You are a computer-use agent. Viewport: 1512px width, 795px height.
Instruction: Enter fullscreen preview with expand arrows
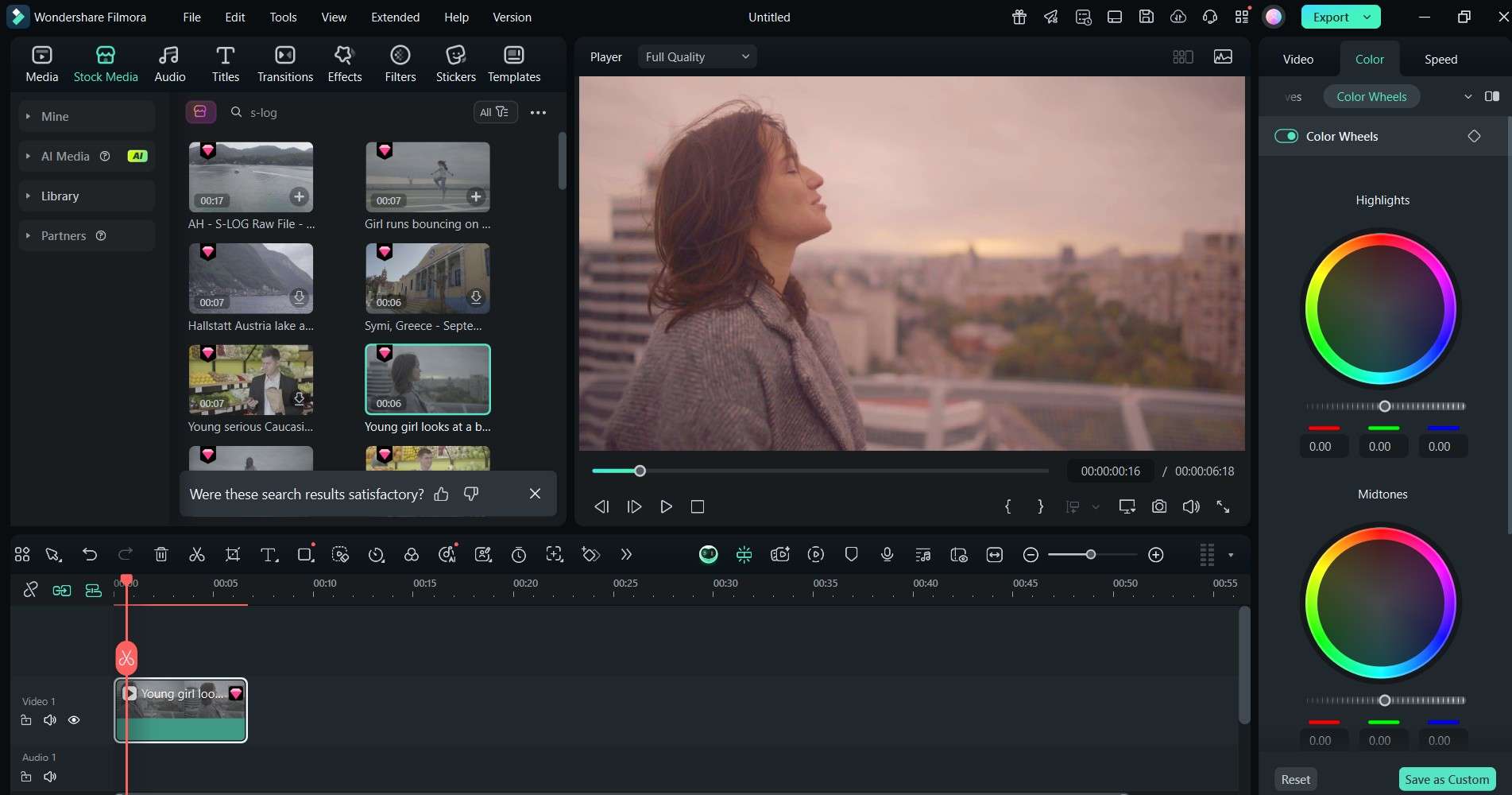[x=1223, y=506]
